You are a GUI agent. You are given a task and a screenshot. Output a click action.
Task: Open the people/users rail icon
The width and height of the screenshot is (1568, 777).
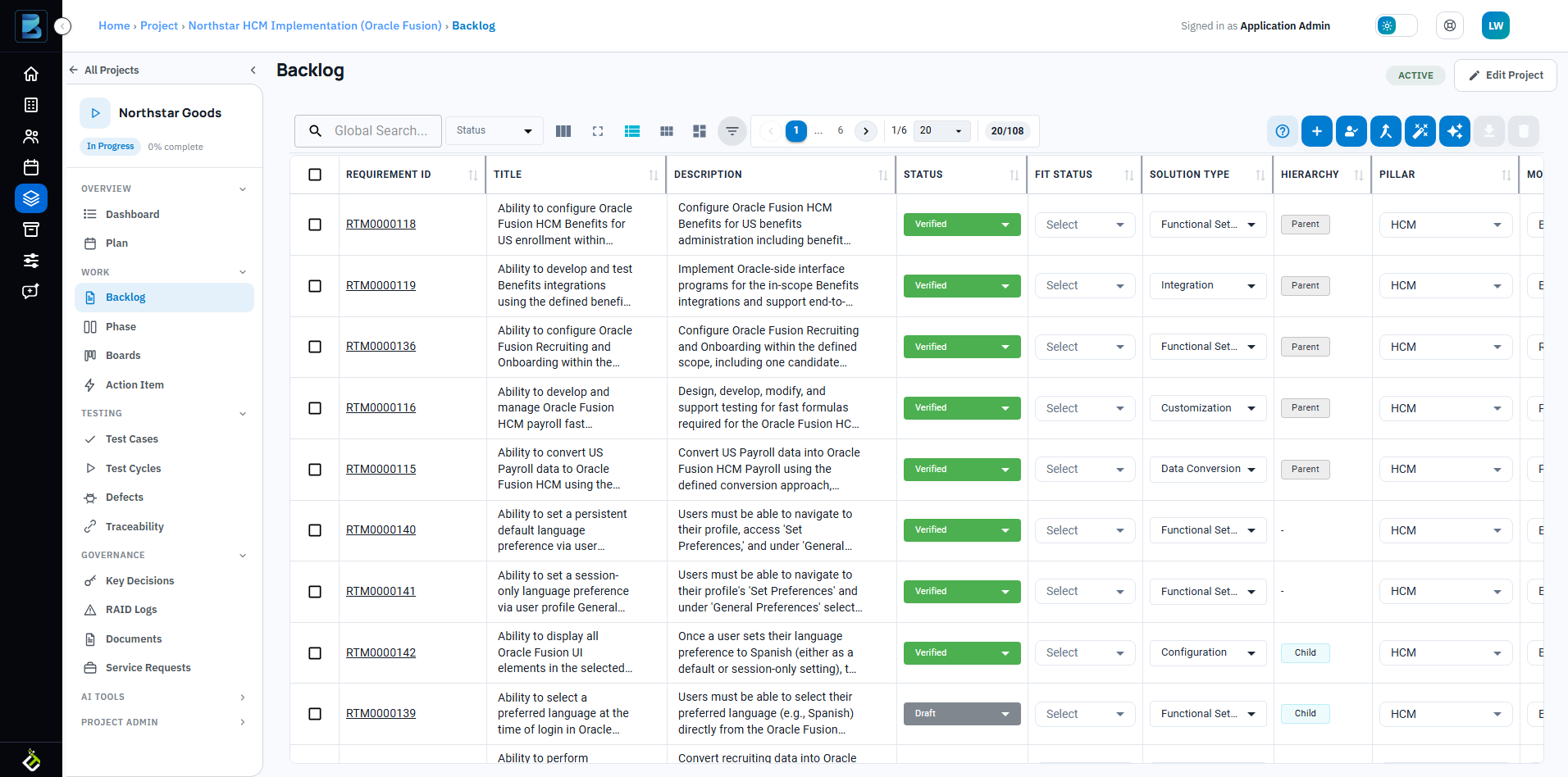[x=31, y=136]
